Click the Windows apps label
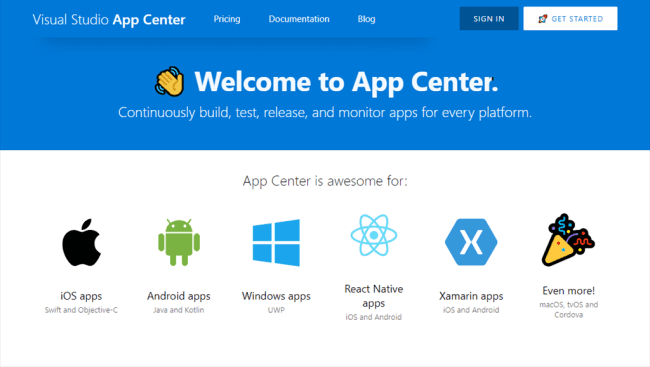Viewport: 650px width, 367px height. click(276, 296)
